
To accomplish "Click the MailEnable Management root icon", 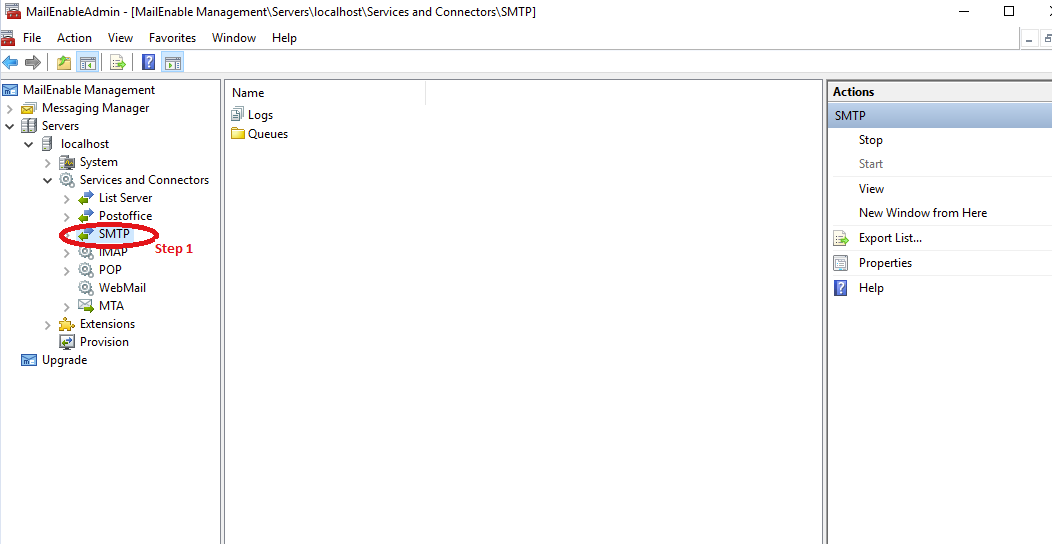I will 10,90.
